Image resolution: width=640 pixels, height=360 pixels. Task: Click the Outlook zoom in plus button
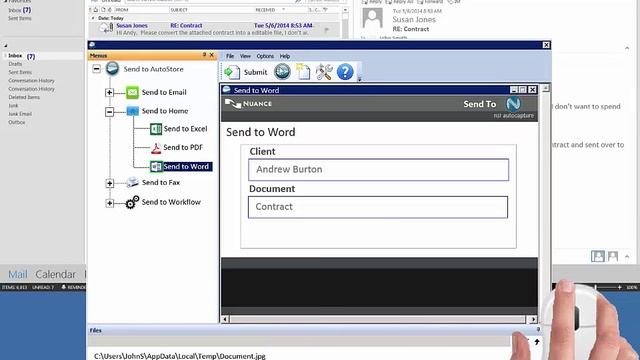pos(619,287)
